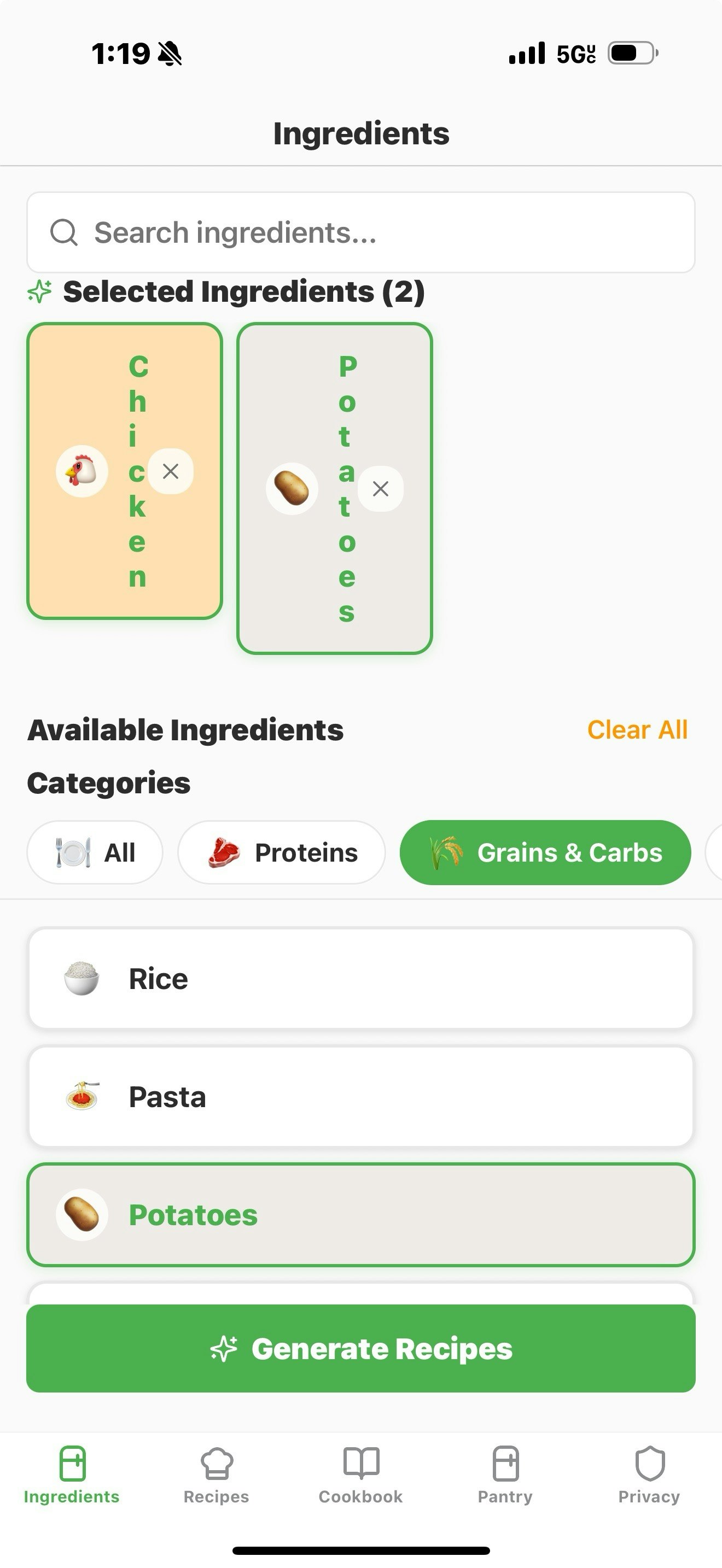
Task: Focus the Search ingredients field
Action: point(361,232)
